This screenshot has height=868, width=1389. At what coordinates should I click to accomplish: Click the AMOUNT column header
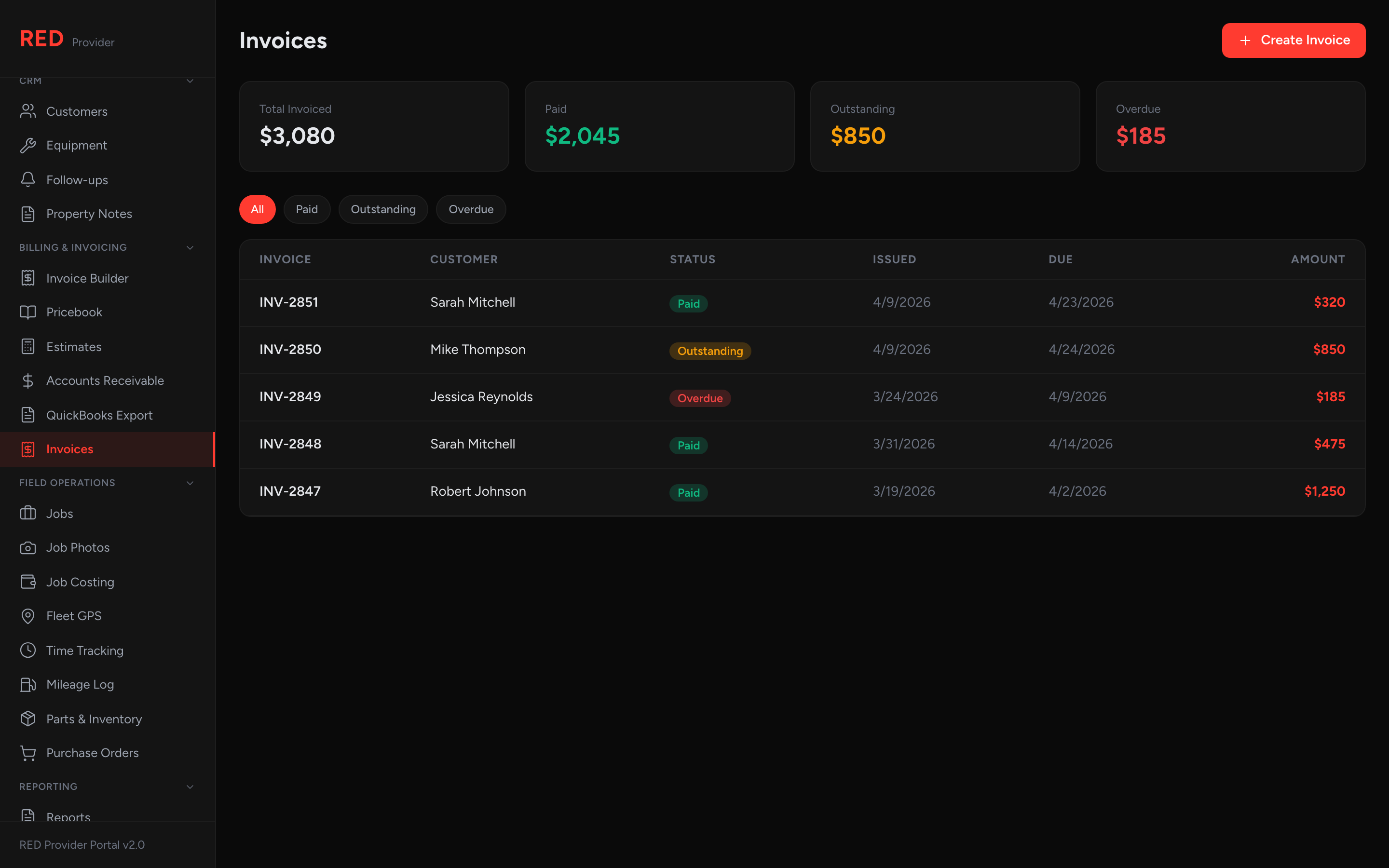point(1318,259)
